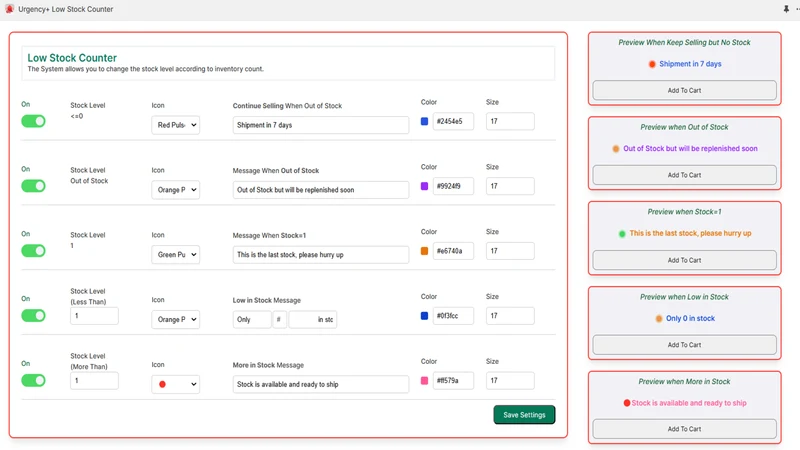The image size is (800, 450).
Task: Click the Save Settings button
Action: (x=524, y=415)
